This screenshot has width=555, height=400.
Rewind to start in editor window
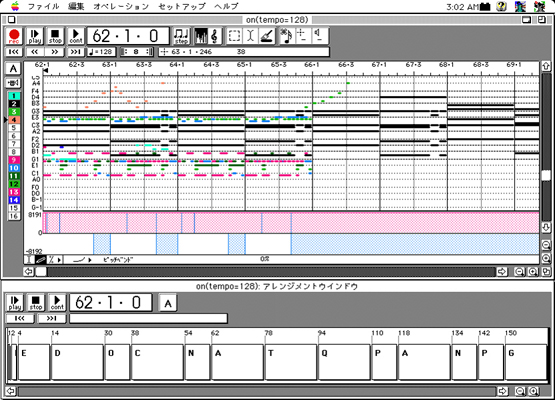(x=14, y=52)
